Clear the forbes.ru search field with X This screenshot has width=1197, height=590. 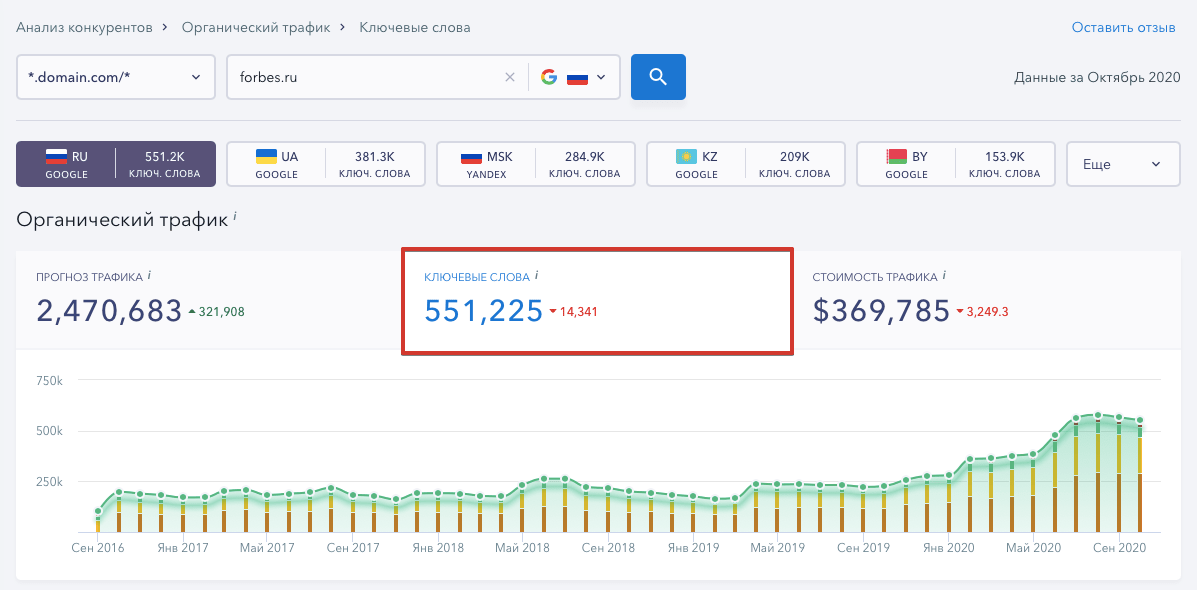[510, 77]
